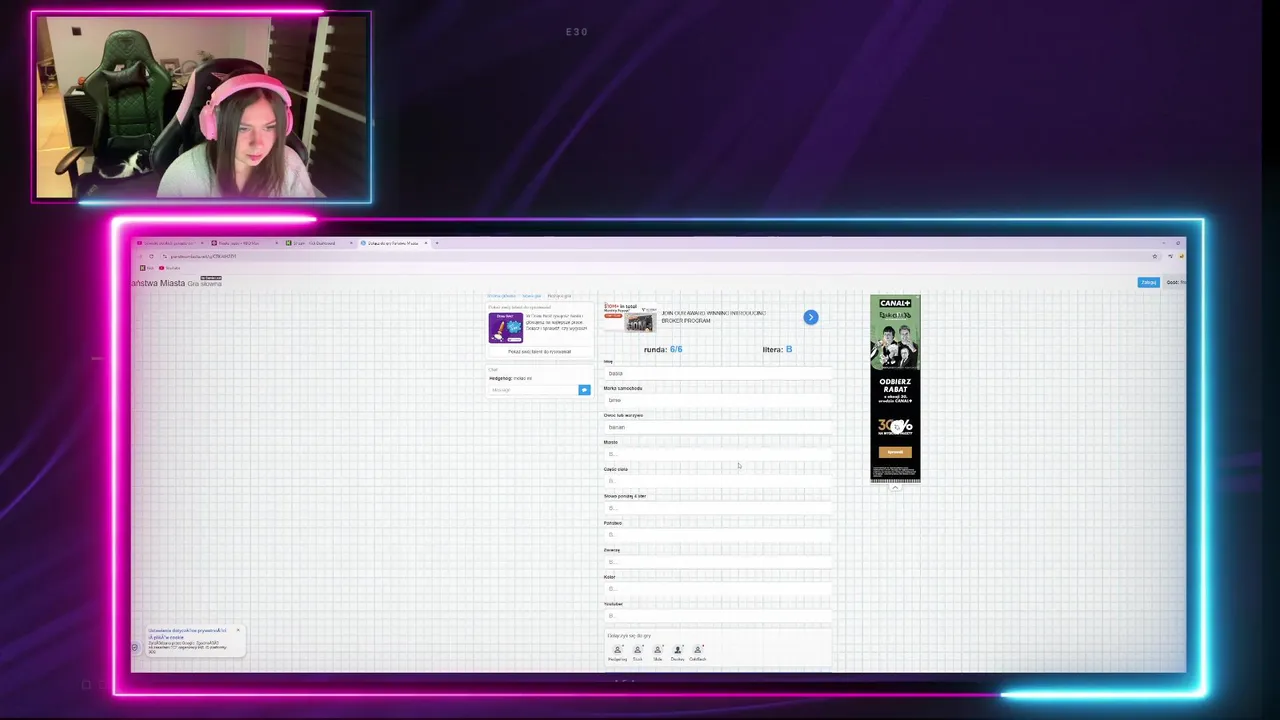Select the third player avatar in list

coord(658,652)
